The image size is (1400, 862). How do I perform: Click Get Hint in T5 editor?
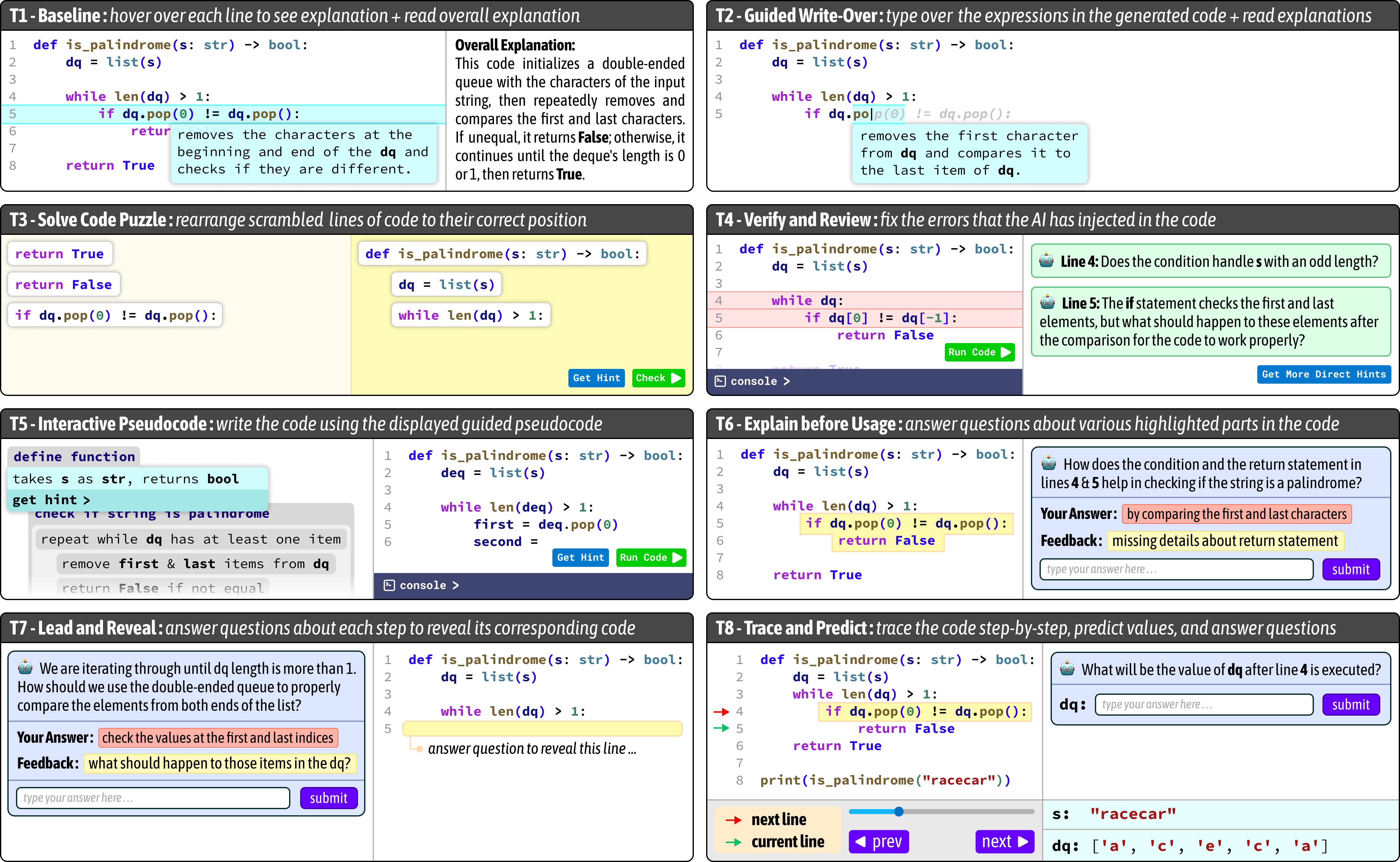[x=581, y=558]
